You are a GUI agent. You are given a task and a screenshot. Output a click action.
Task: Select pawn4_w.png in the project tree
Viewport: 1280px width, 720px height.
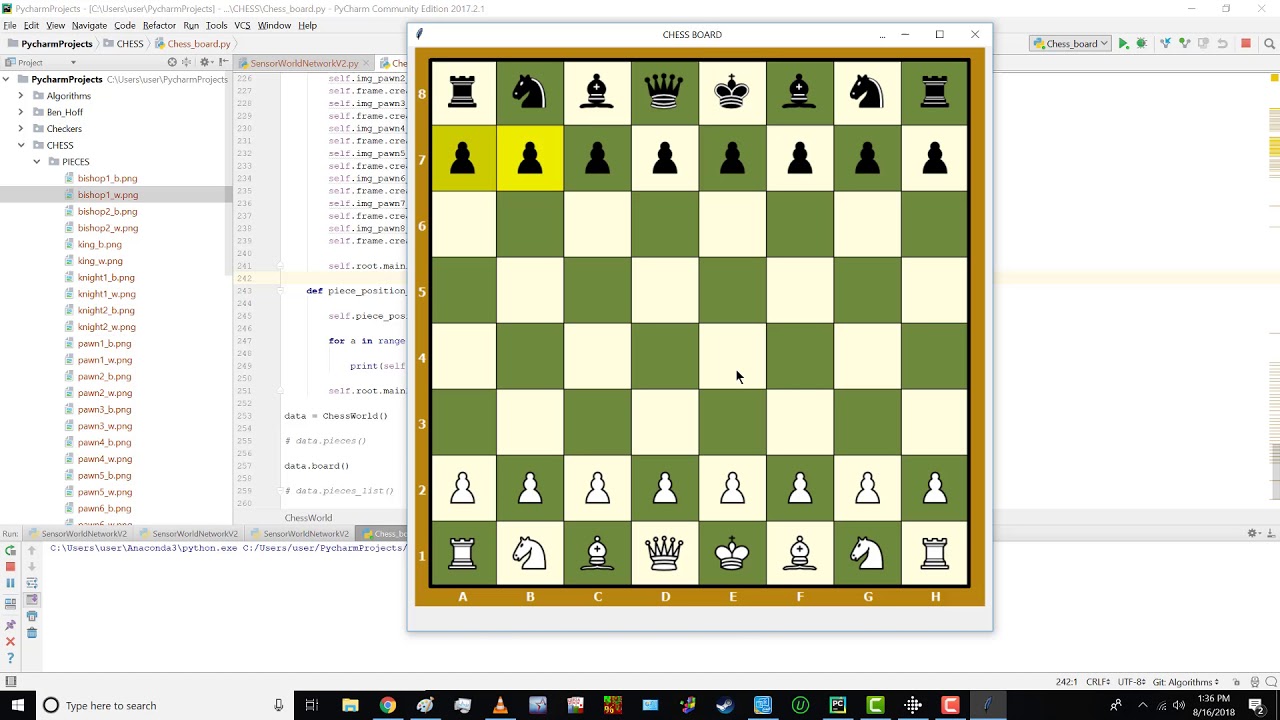coord(105,459)
